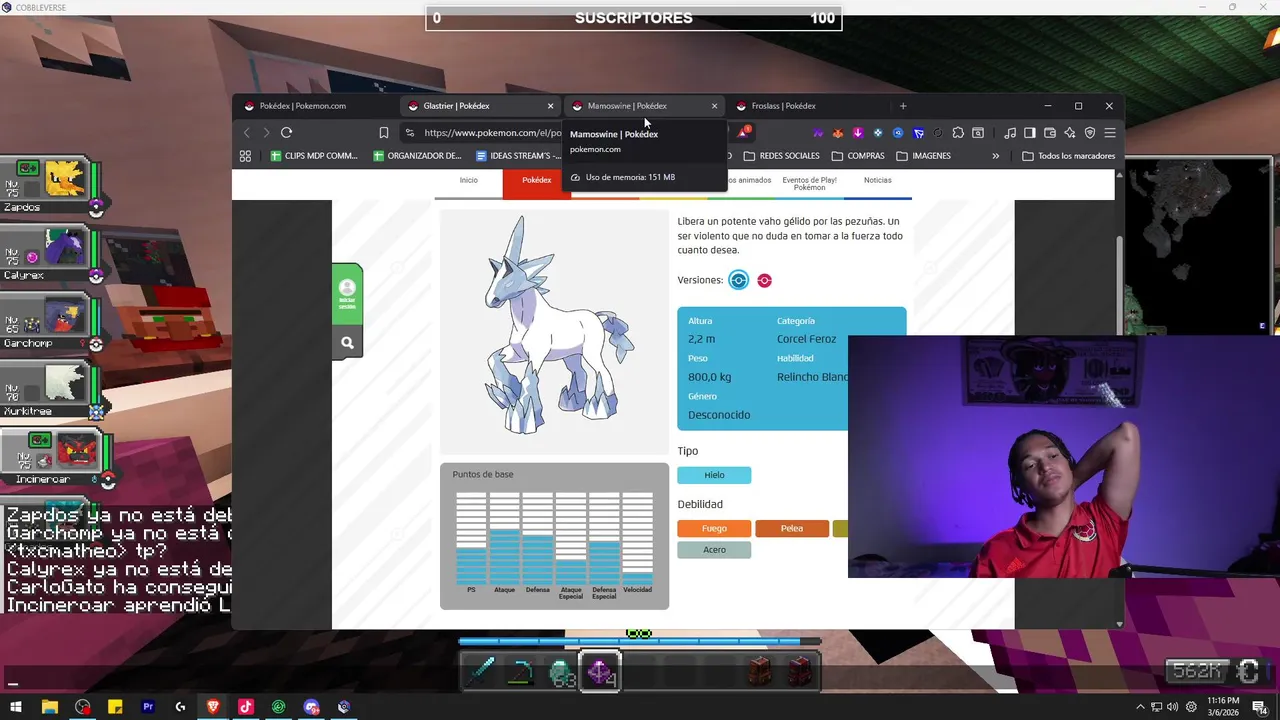
Task: Open the Brave Rewards triangle icon
Action: [x=743, y=132]
